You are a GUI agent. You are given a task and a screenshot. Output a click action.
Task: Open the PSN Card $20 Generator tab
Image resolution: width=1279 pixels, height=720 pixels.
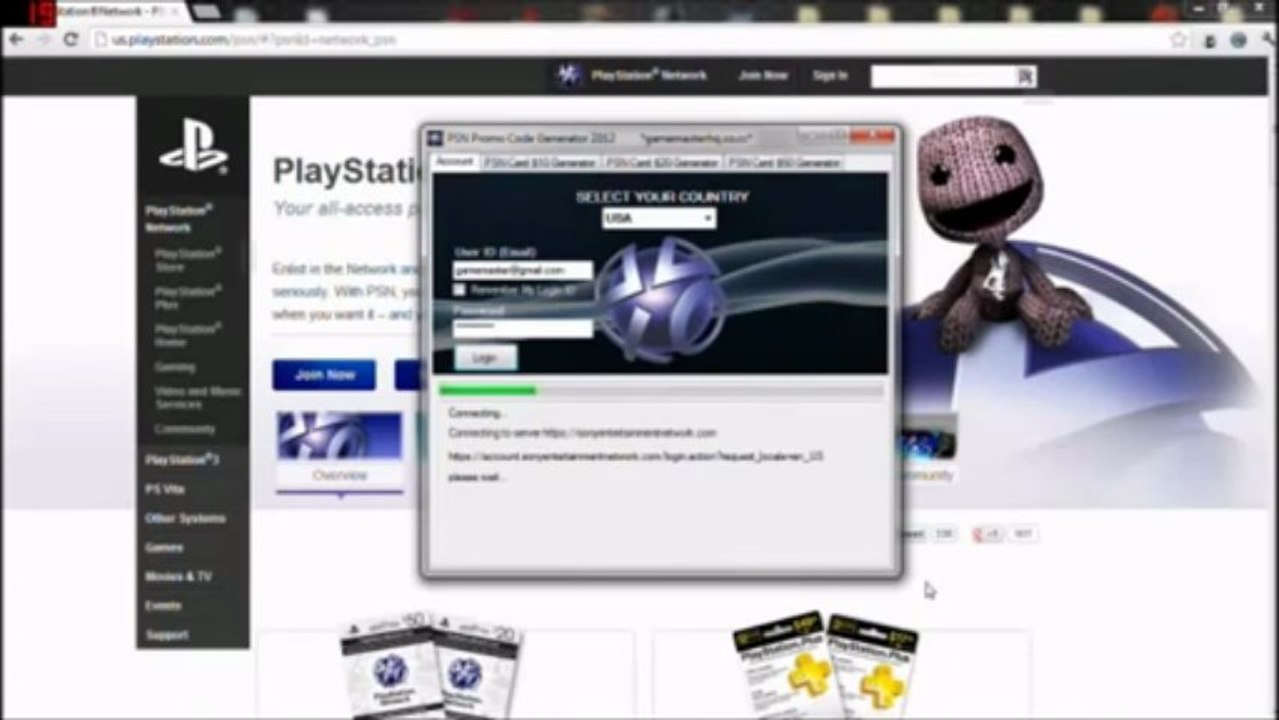[661, 162]
